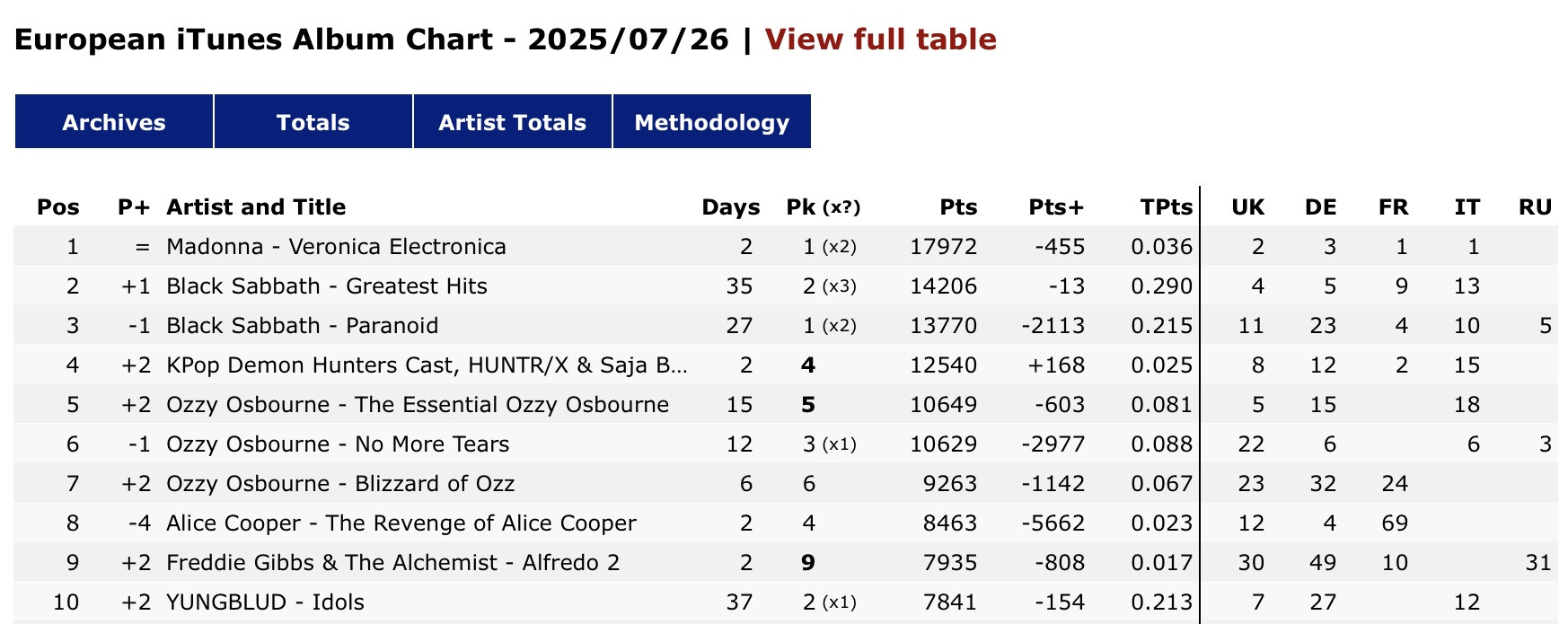The image size is (1568, 624).
Task: Click the Pos column header
Action: [58, 207]
